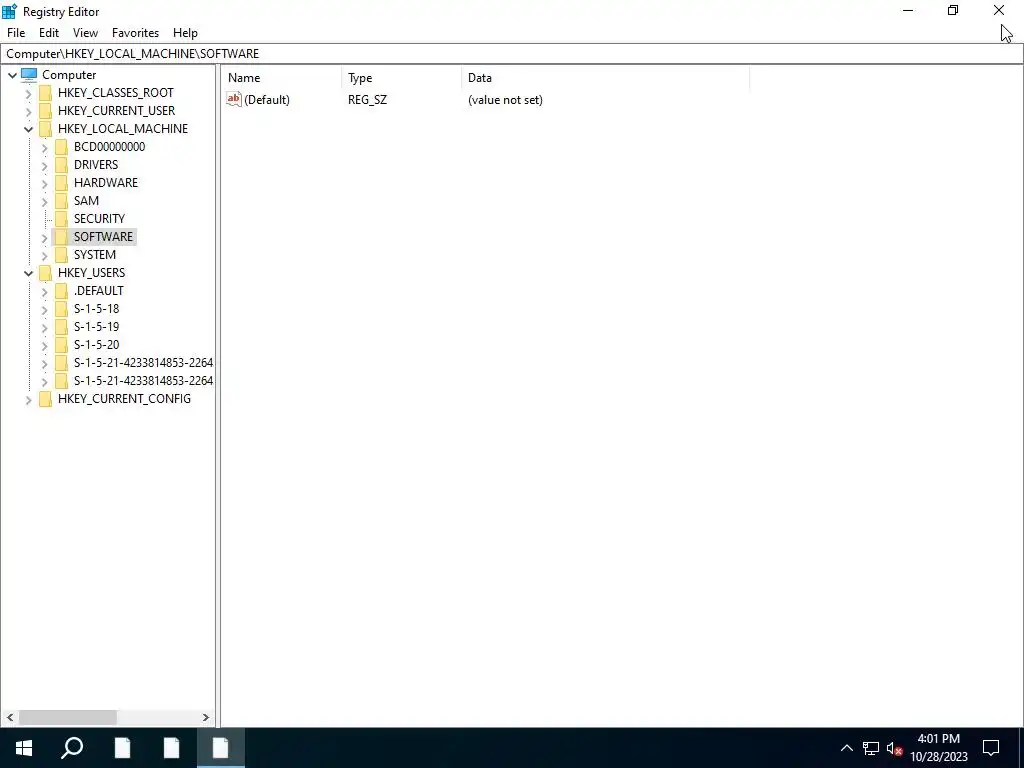The height and width of the screenshot is (768, 1024).
Task: Click the SAM folder icon
Action: point(61,200)
